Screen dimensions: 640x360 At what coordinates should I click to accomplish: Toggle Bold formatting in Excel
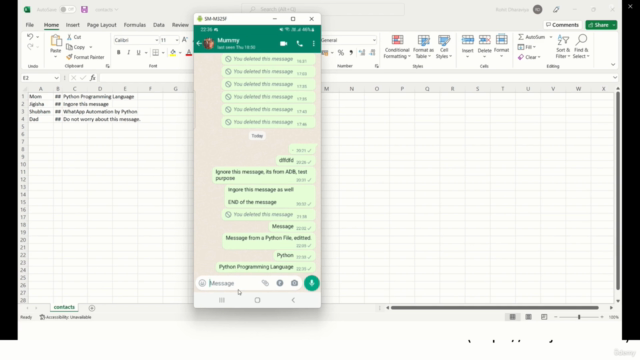click(x=118, y=52)
